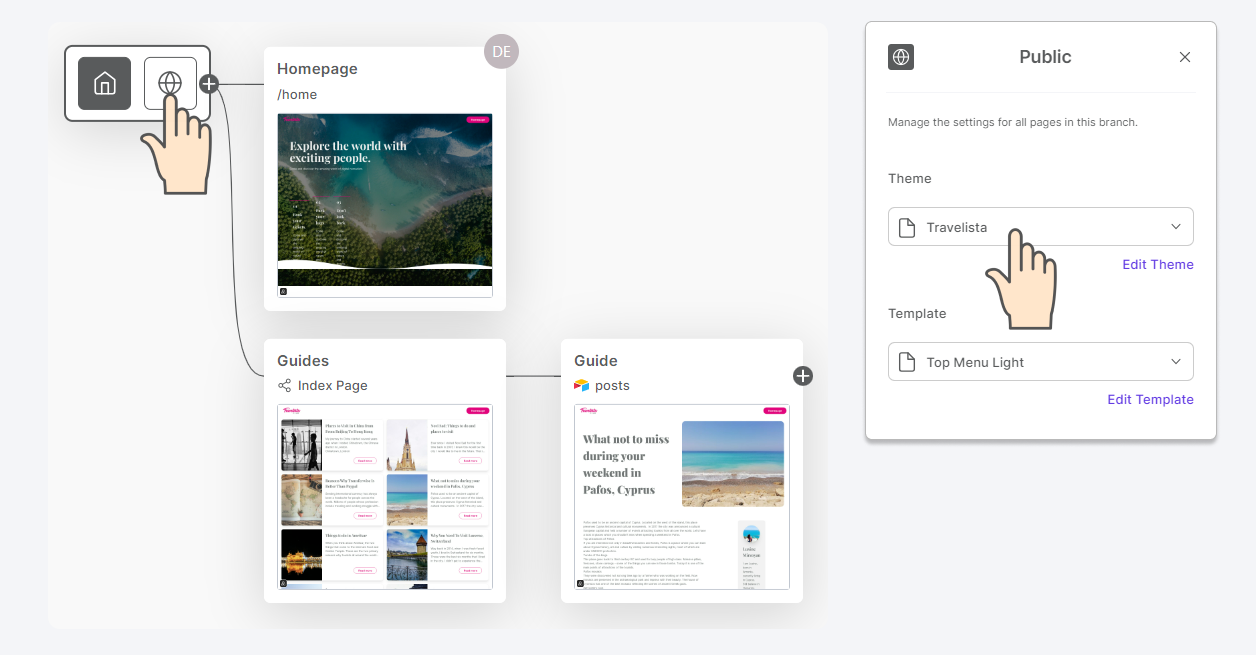
Task: Open the Homepage preview thumbnail
Action: pos(385,205)
